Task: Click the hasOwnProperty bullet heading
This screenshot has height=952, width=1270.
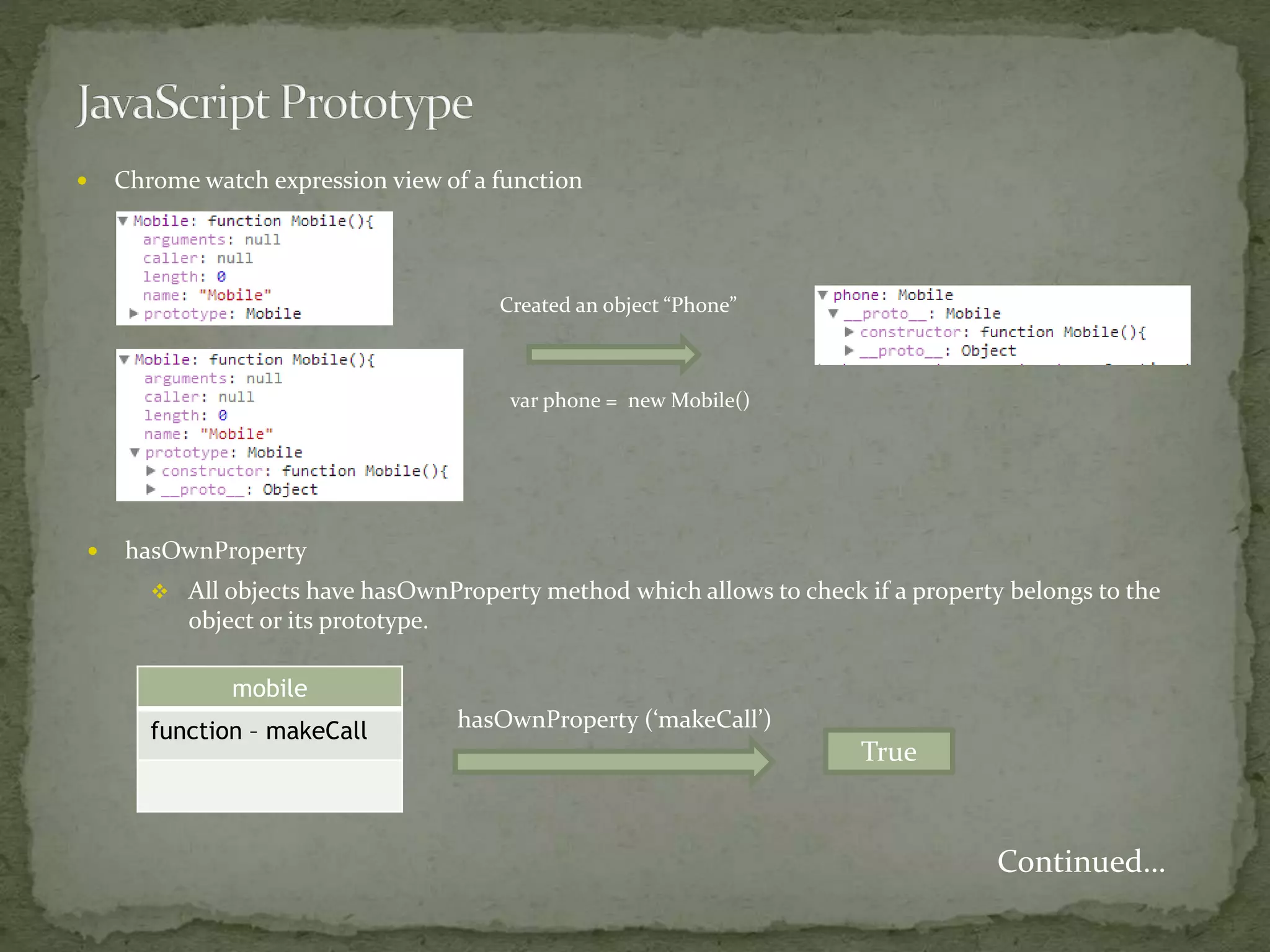Action: pyautogui.click(x=215, y=550)
